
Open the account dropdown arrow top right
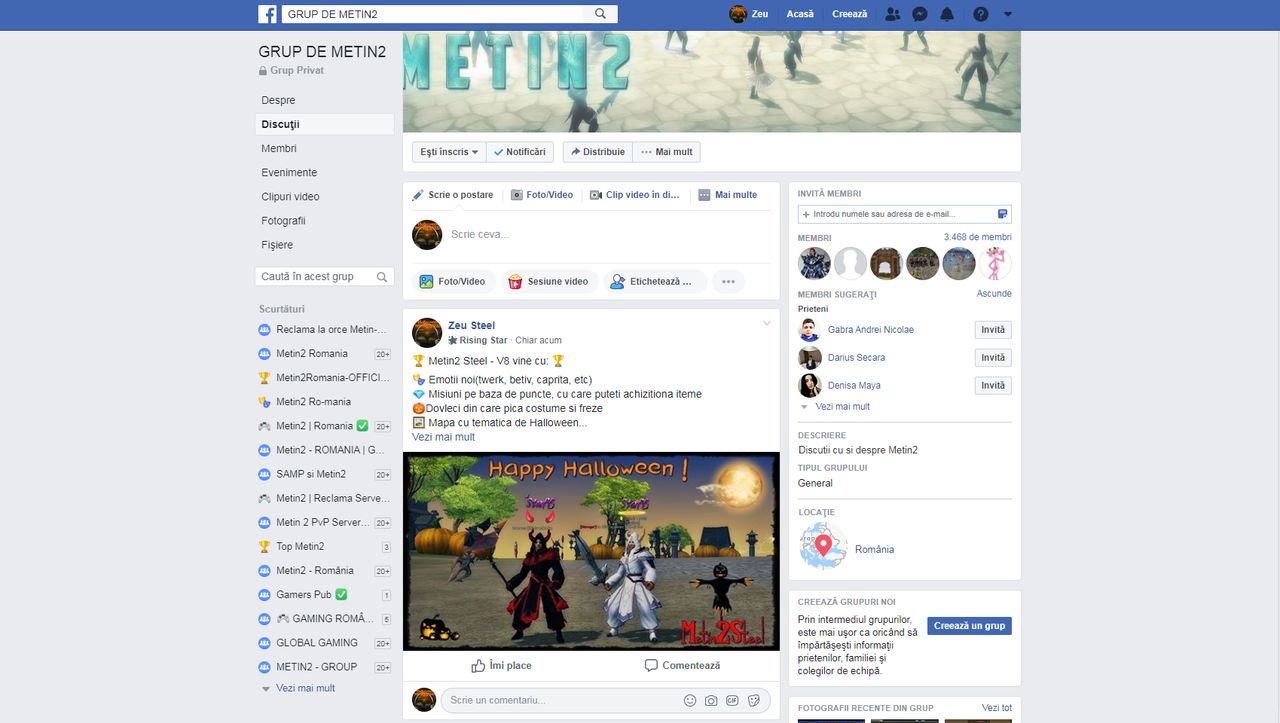coord(1007,14)
